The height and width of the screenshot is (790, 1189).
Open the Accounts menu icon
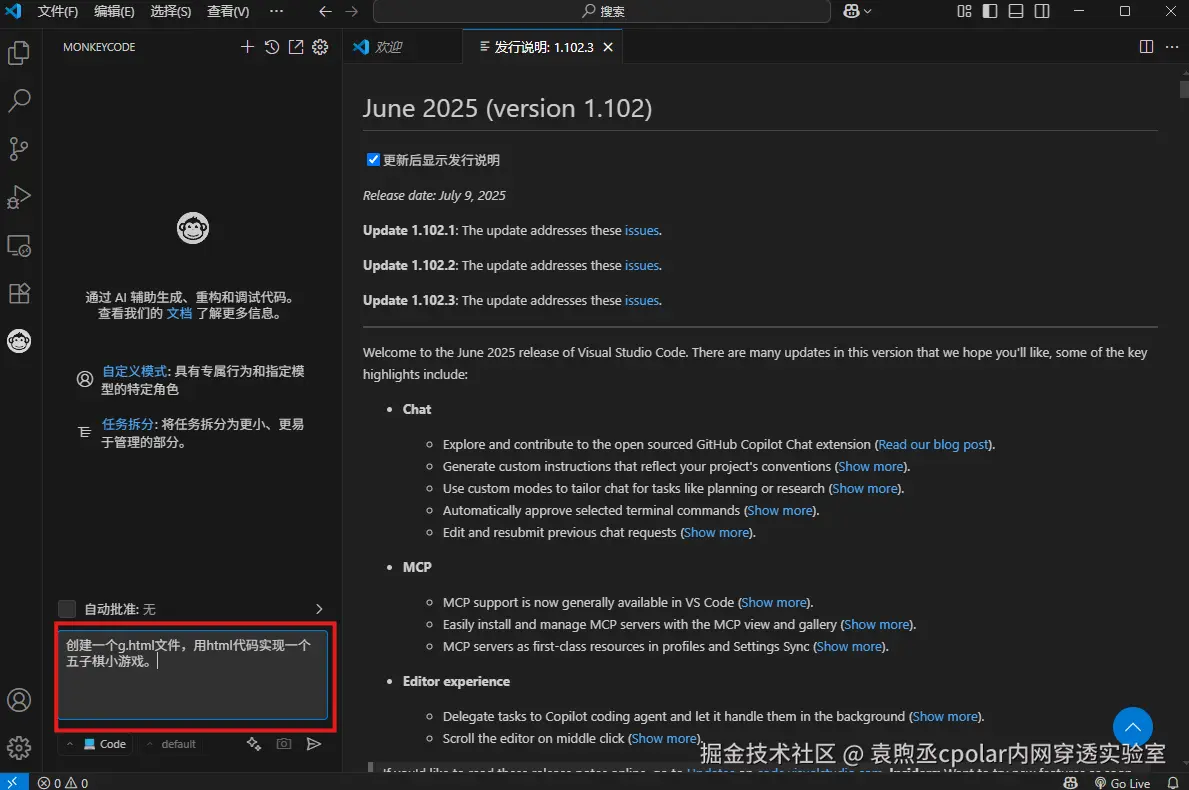19,700
